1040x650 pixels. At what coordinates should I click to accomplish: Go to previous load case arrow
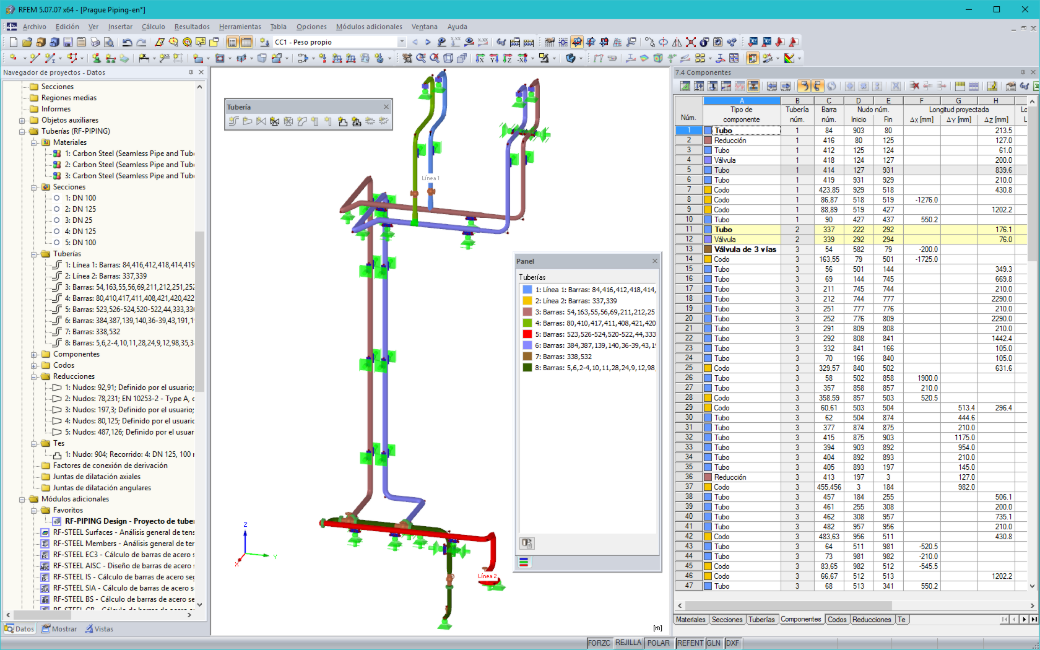pos(415,42)
